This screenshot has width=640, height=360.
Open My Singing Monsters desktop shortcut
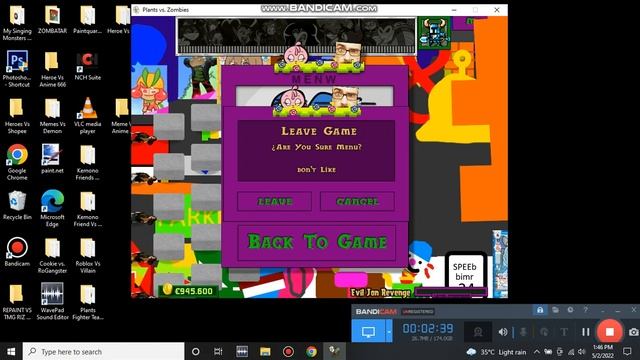pyautogui.click(x=17, y=23)
